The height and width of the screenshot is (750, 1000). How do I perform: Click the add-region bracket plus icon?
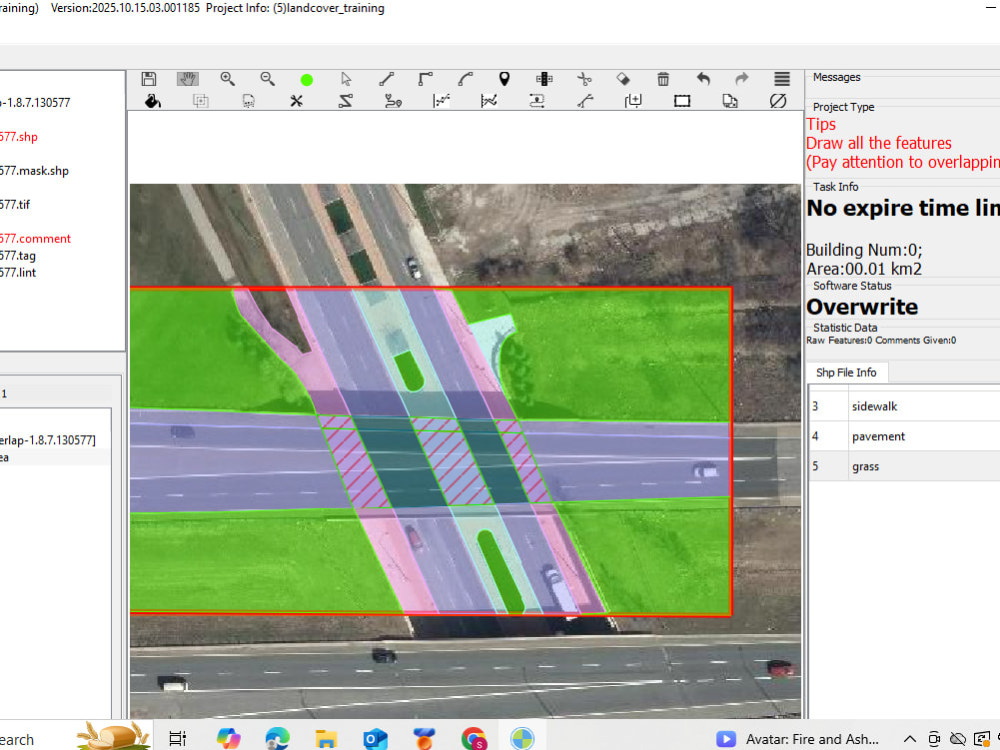coord(633,101)
